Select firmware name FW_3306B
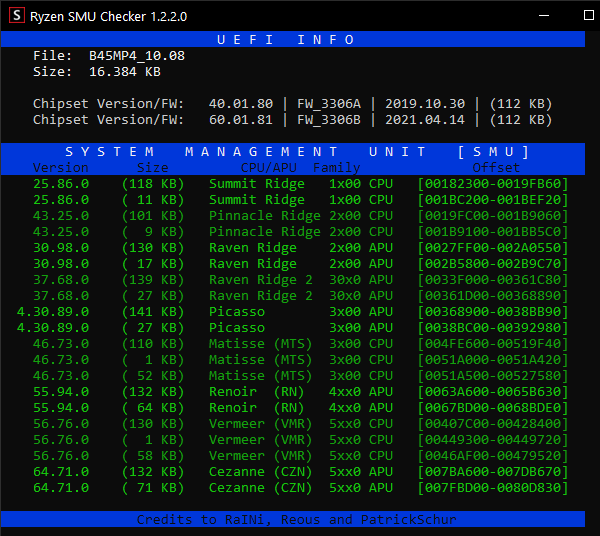This screenshot has width=600, height=536. coord(329,120)
